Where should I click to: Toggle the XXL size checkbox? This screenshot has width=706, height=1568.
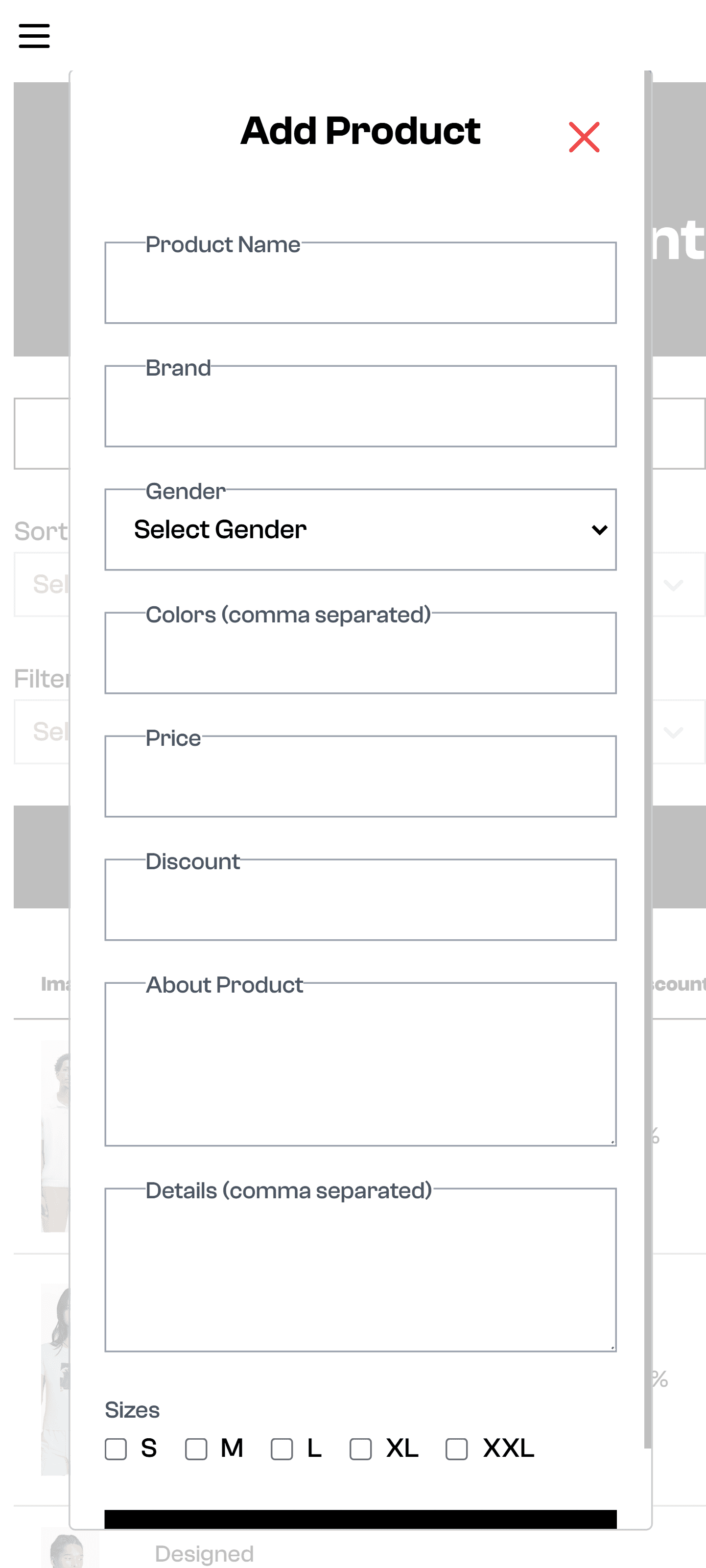(456, 1449)
